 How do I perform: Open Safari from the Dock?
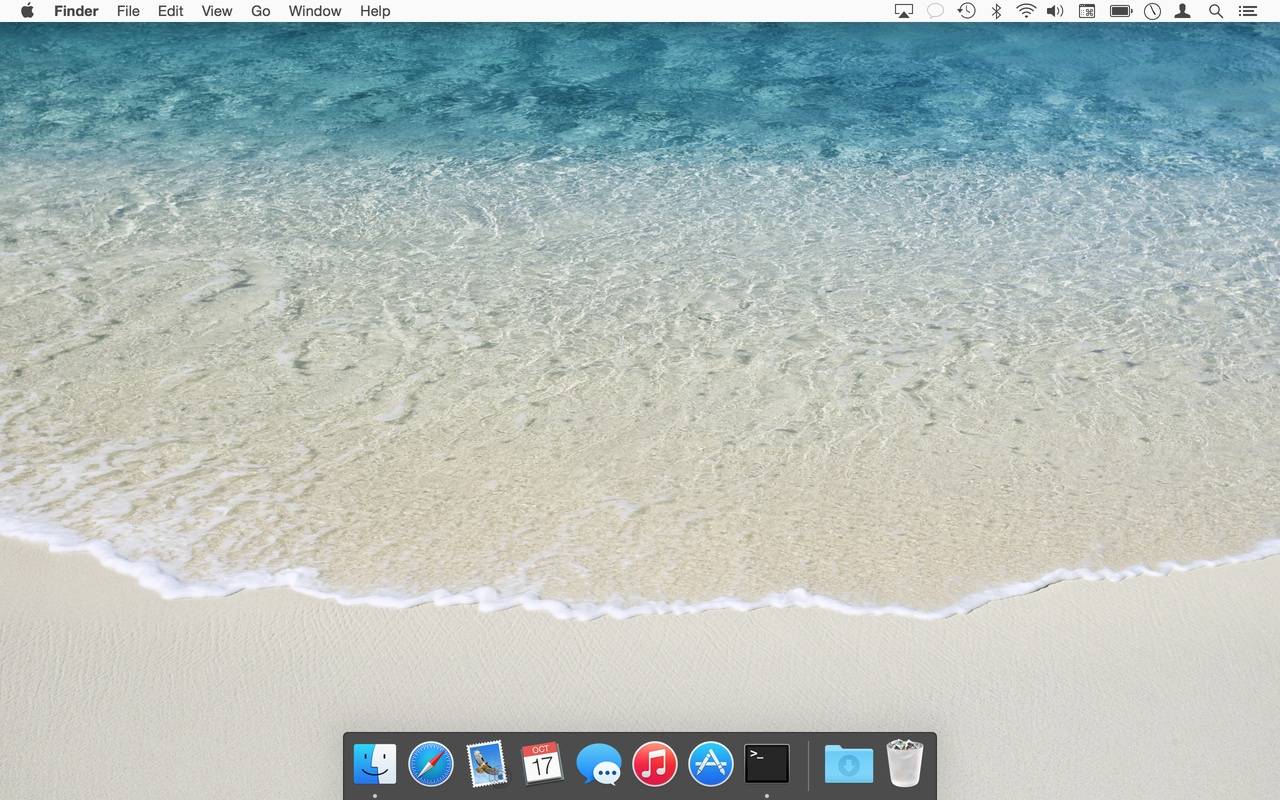(x=431, y=765)
